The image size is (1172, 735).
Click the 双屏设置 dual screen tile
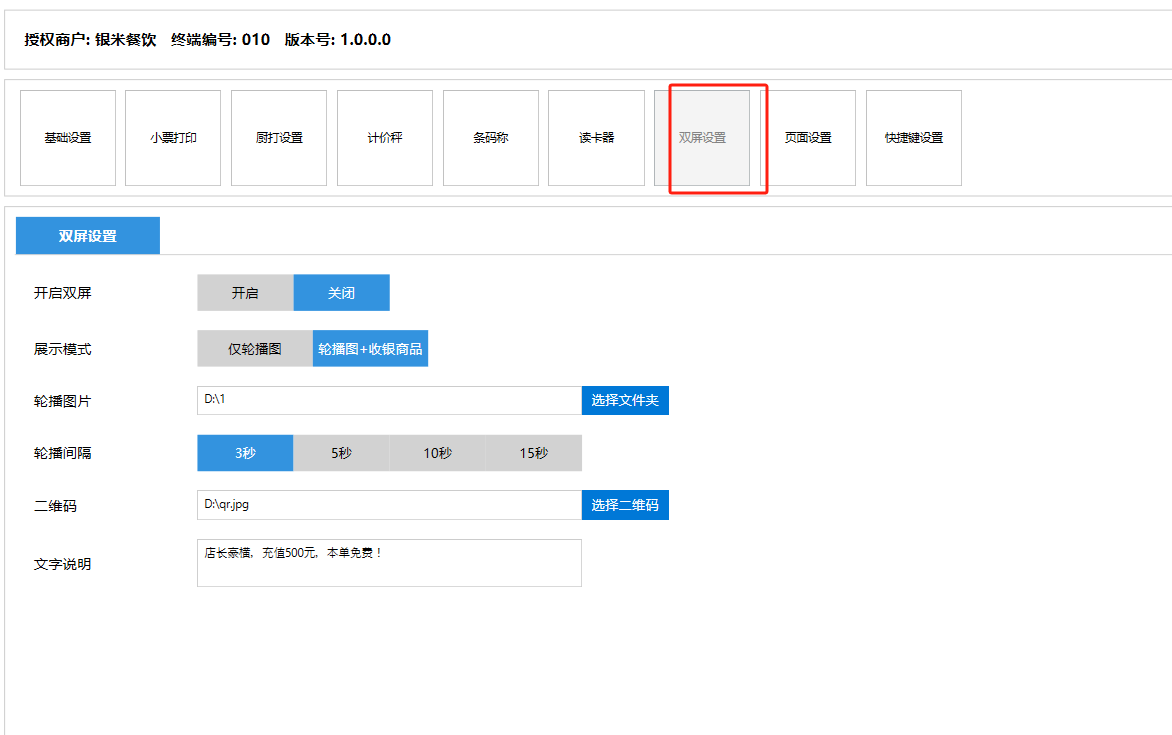coord(702,138)
